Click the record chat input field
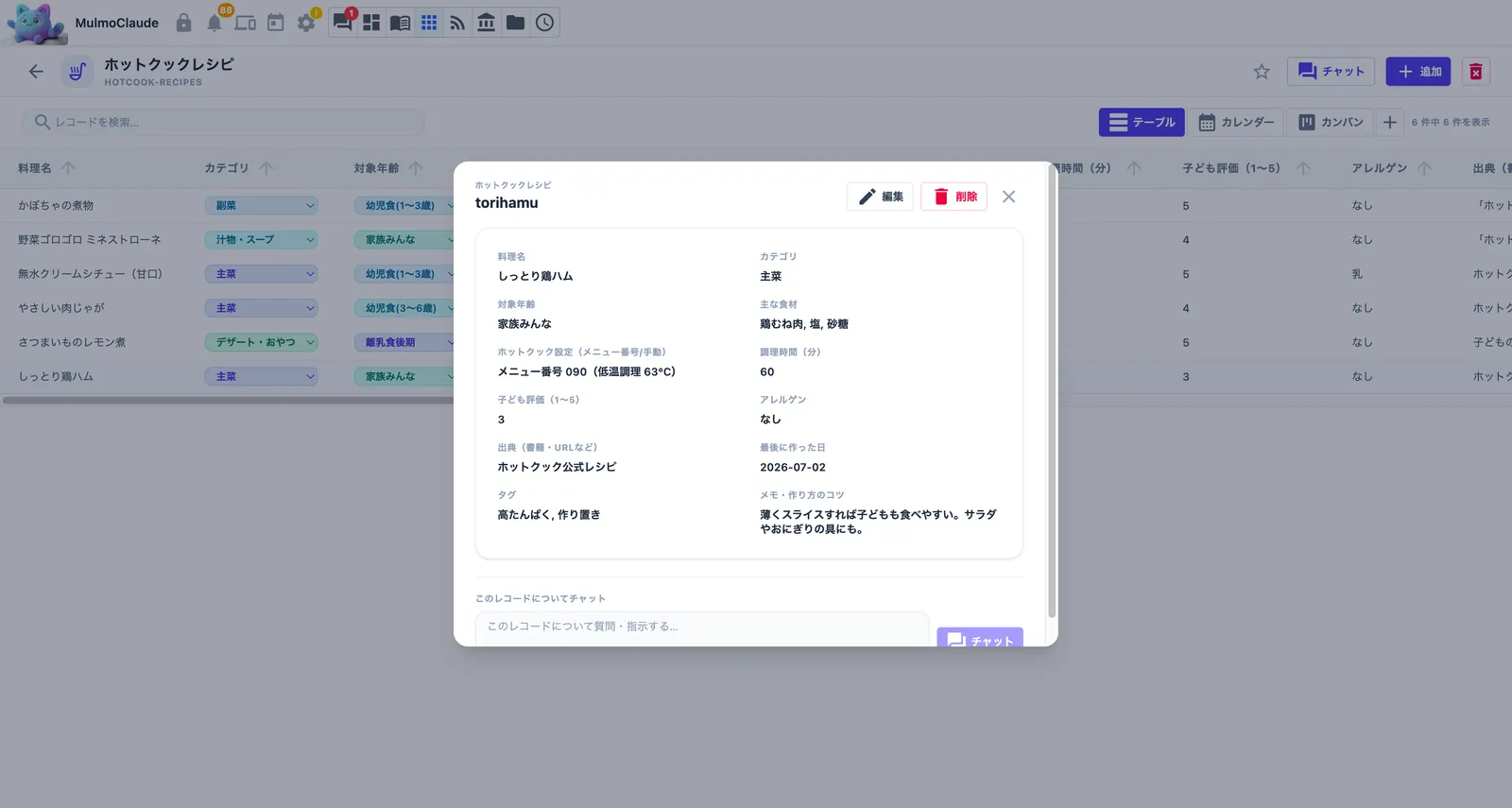 (702, 628)
